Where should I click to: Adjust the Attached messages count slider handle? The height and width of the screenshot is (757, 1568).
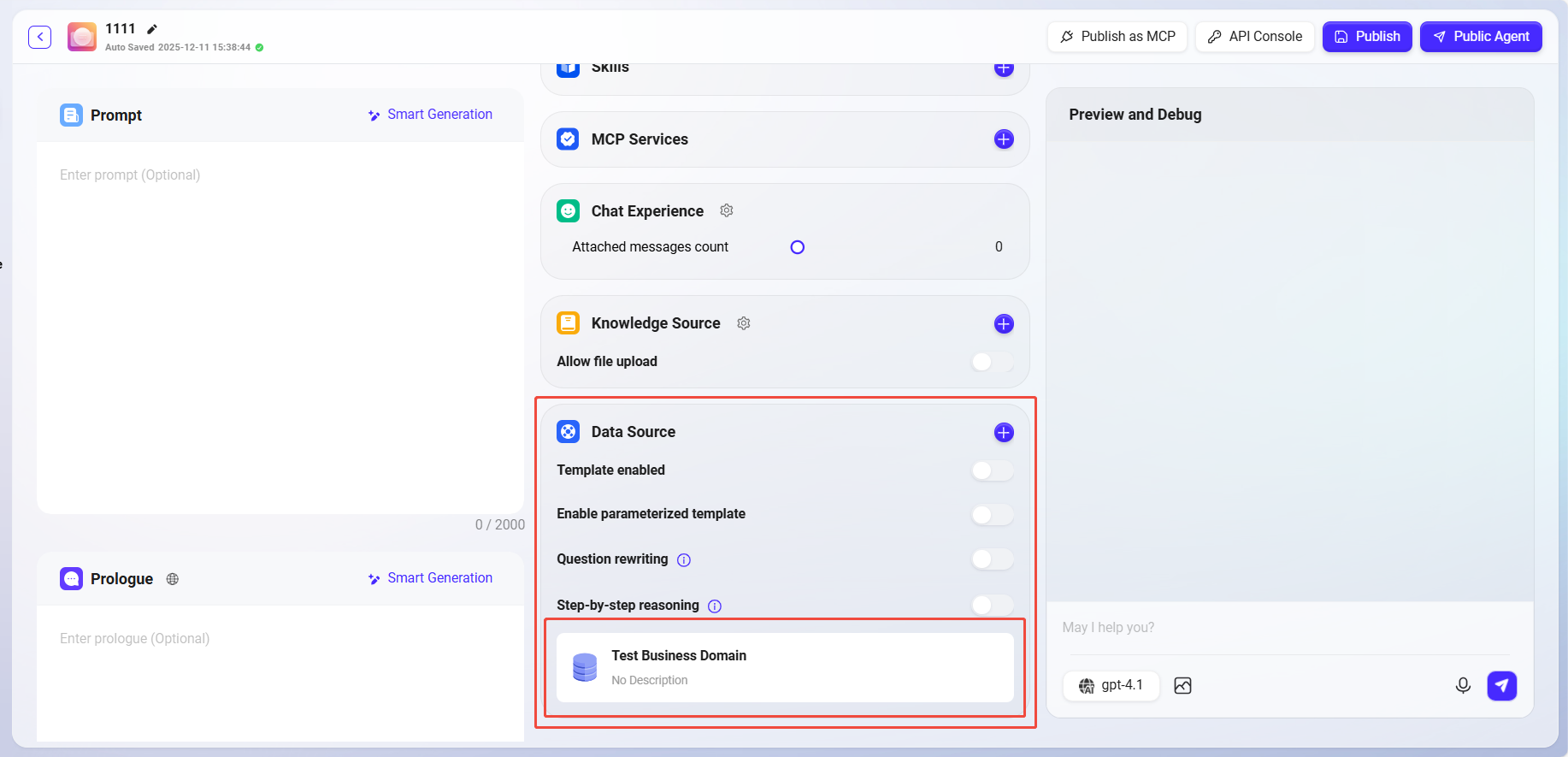click(798, 247)
